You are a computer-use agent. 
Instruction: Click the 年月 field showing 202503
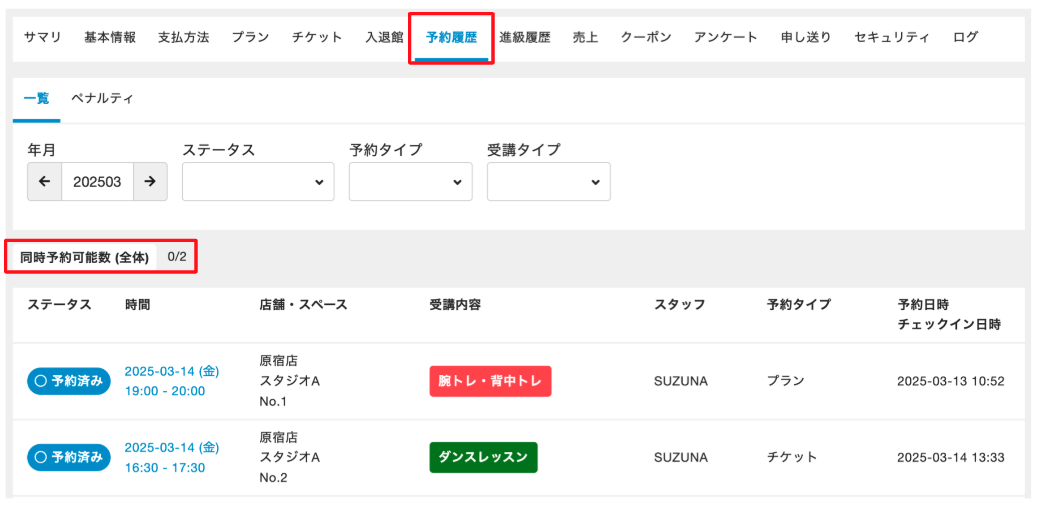click(97, 182)
